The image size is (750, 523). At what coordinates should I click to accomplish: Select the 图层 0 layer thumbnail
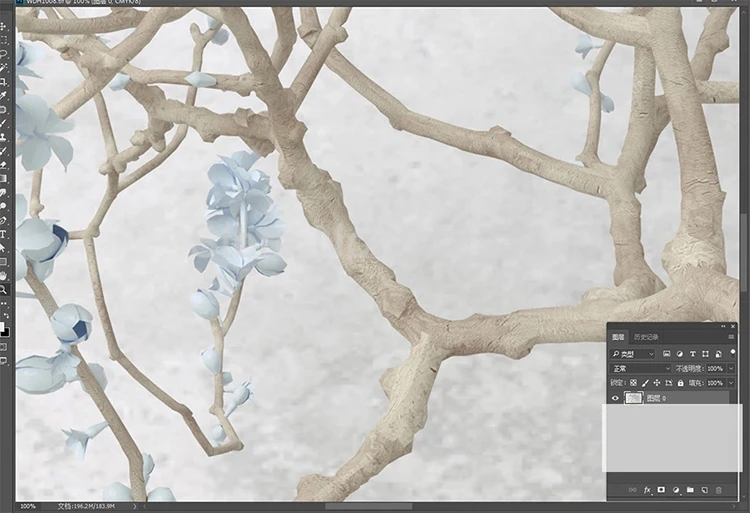pyautogui.click(x=634, y=398)
